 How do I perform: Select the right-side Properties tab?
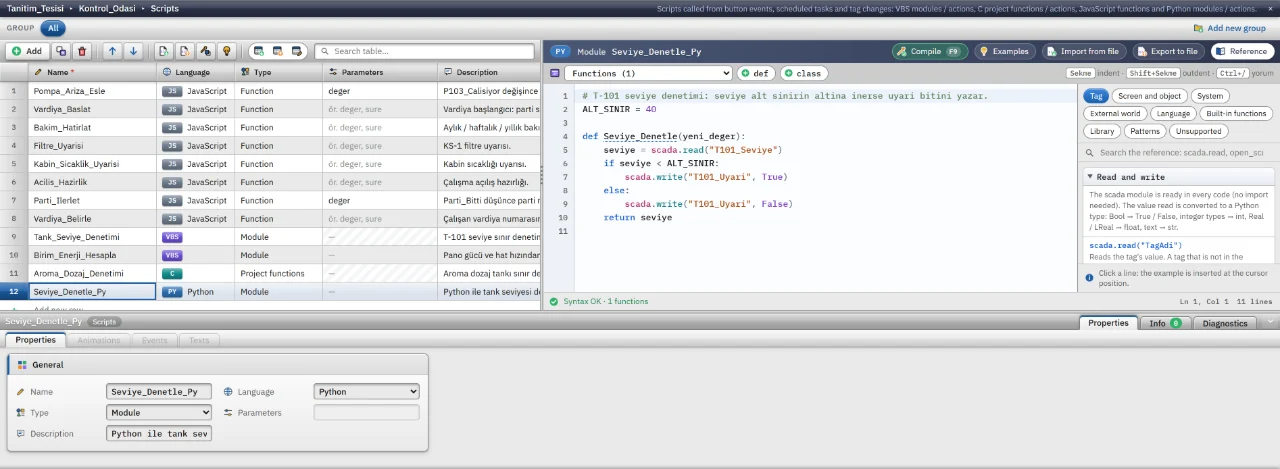pos(1108,323)
